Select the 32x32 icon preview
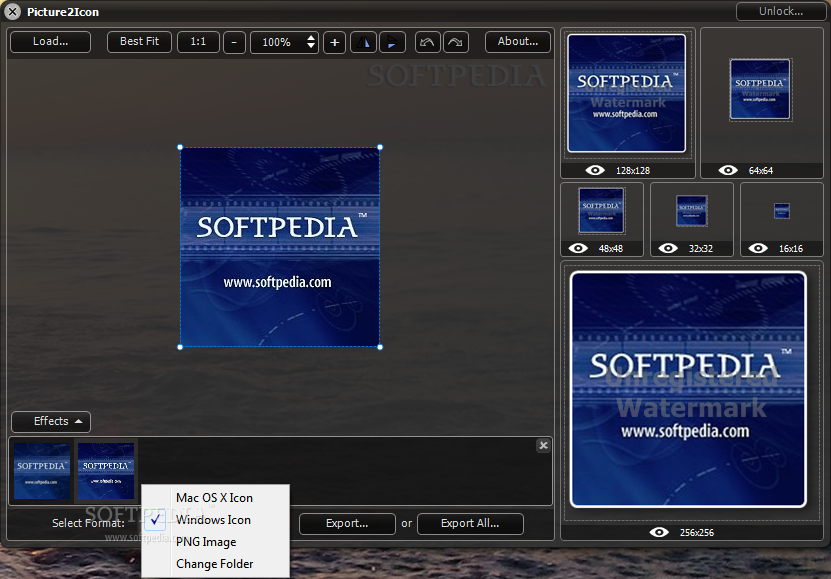831x579 pixels. point(692,210)
